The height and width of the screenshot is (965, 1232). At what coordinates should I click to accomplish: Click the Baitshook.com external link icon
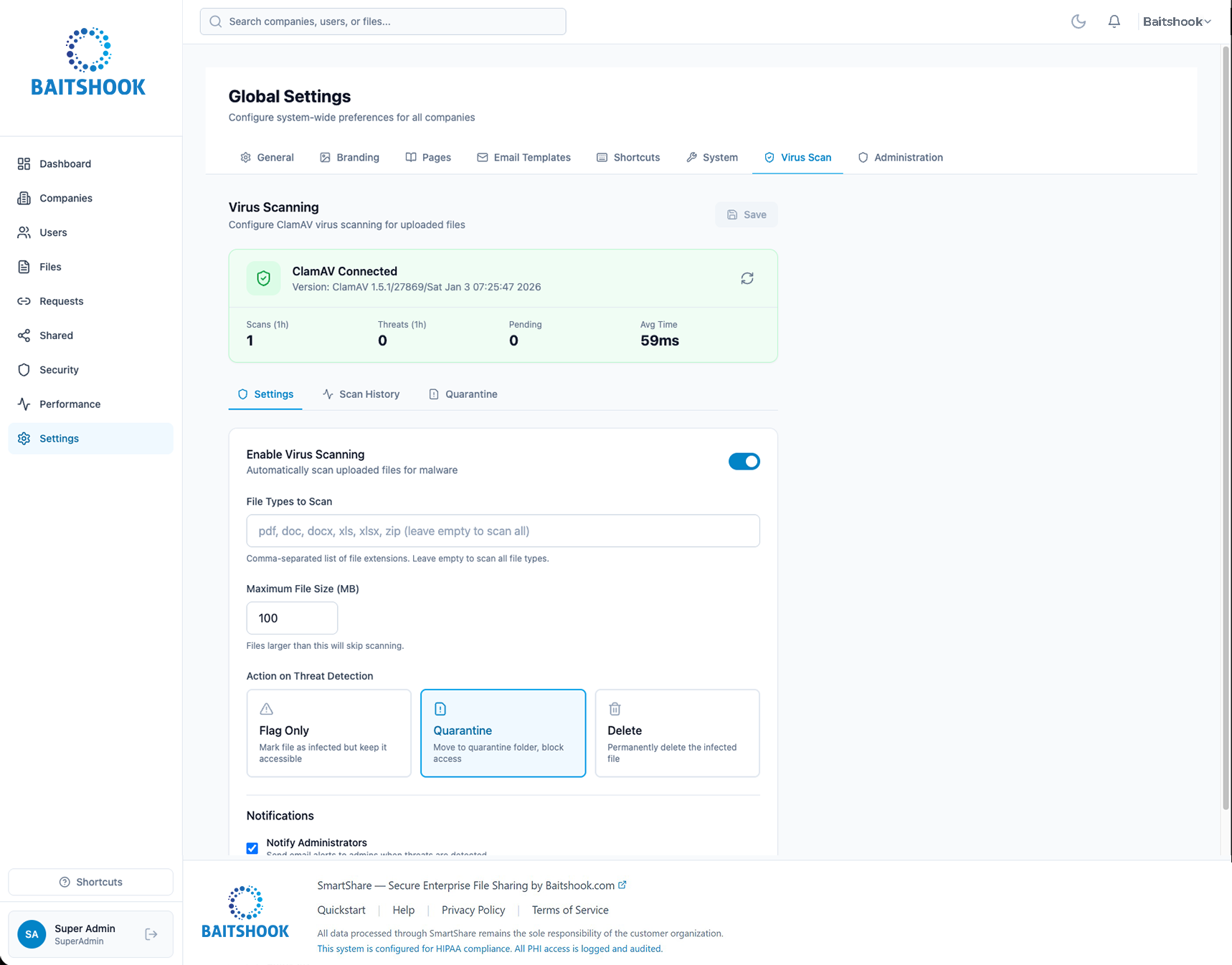[x=622, y=885]
